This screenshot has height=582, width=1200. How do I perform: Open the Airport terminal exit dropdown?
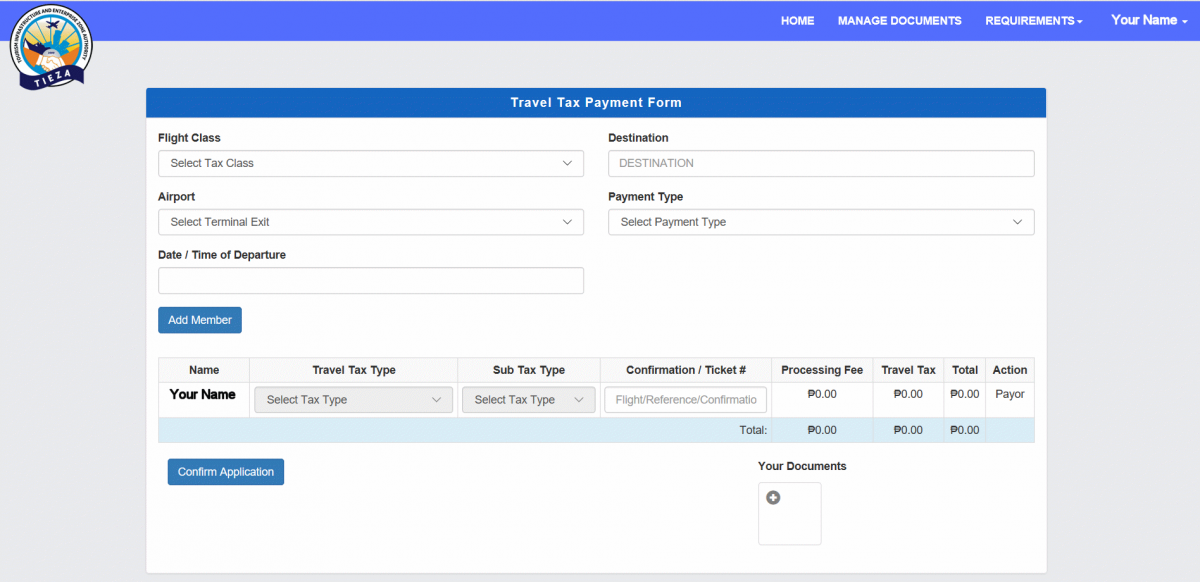370,222
